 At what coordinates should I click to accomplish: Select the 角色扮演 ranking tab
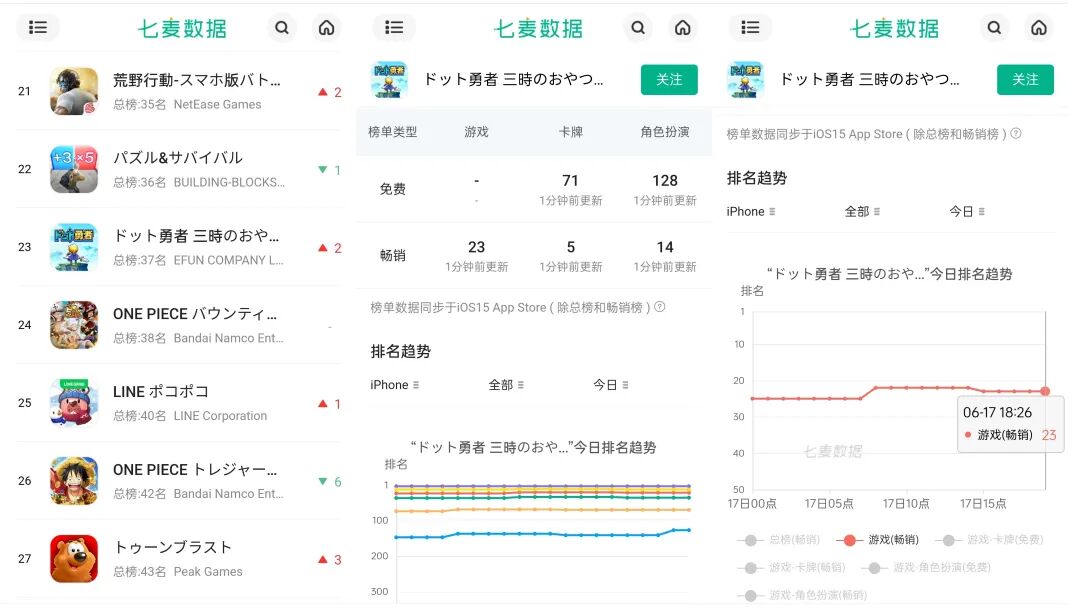pos(665,132)
